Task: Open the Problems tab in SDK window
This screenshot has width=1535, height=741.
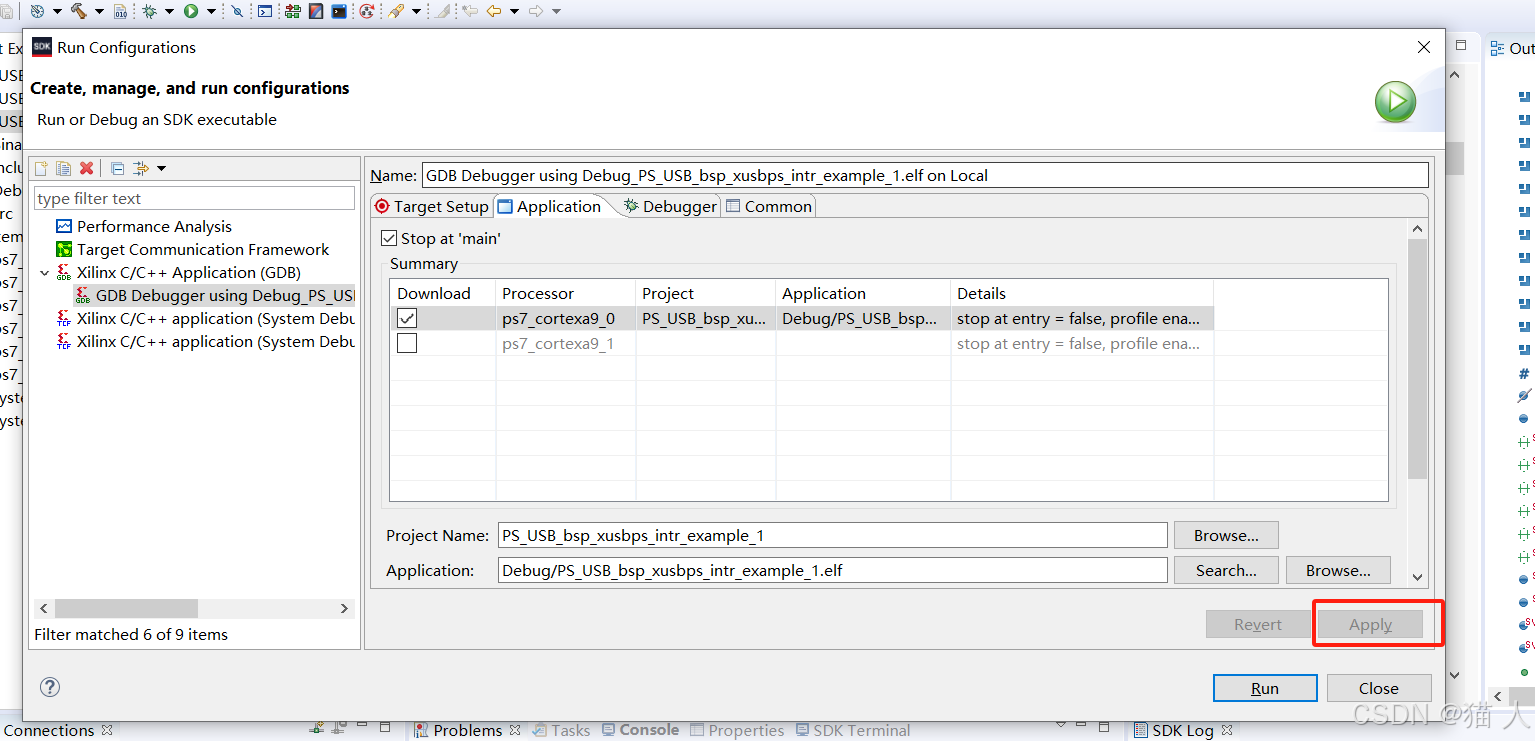Action: coord(468,730)
